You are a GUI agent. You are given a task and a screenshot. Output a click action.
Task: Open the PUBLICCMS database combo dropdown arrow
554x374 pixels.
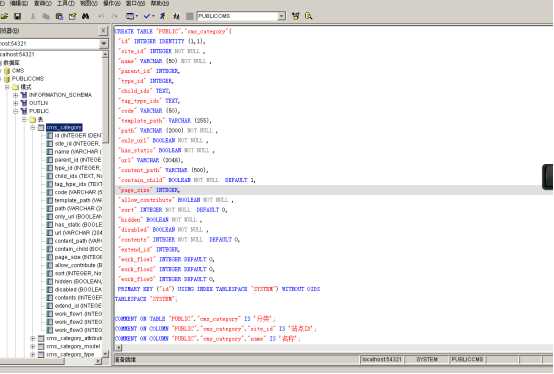tap(282, 16)
